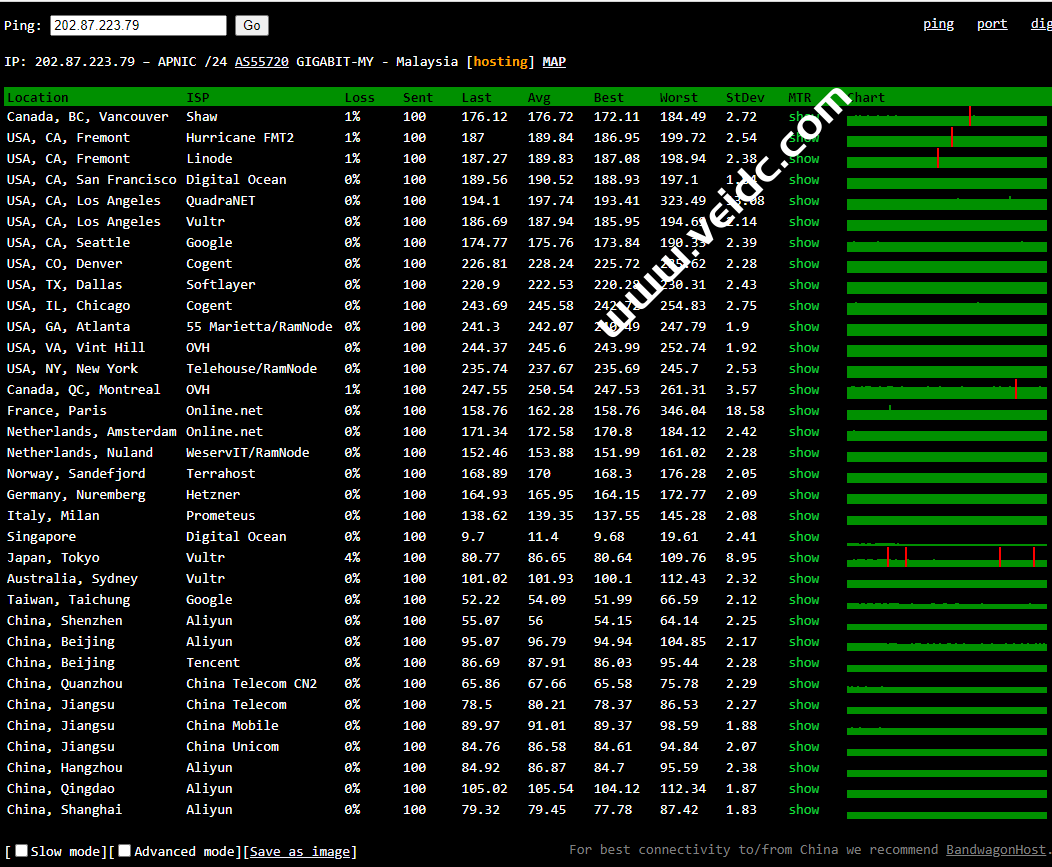The height and width of the screenshot is (867, 1052).
Task: Show MTR for Taiwan Taichung row
Action: (804, 600)
